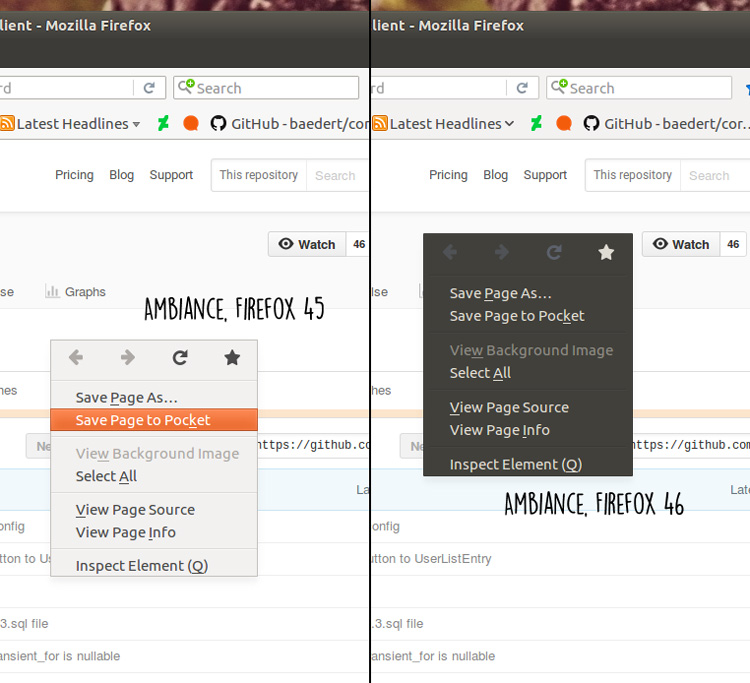Click the bookmark star in the light context menu
This screenshot has width=750, height=683.
point(232,358)
